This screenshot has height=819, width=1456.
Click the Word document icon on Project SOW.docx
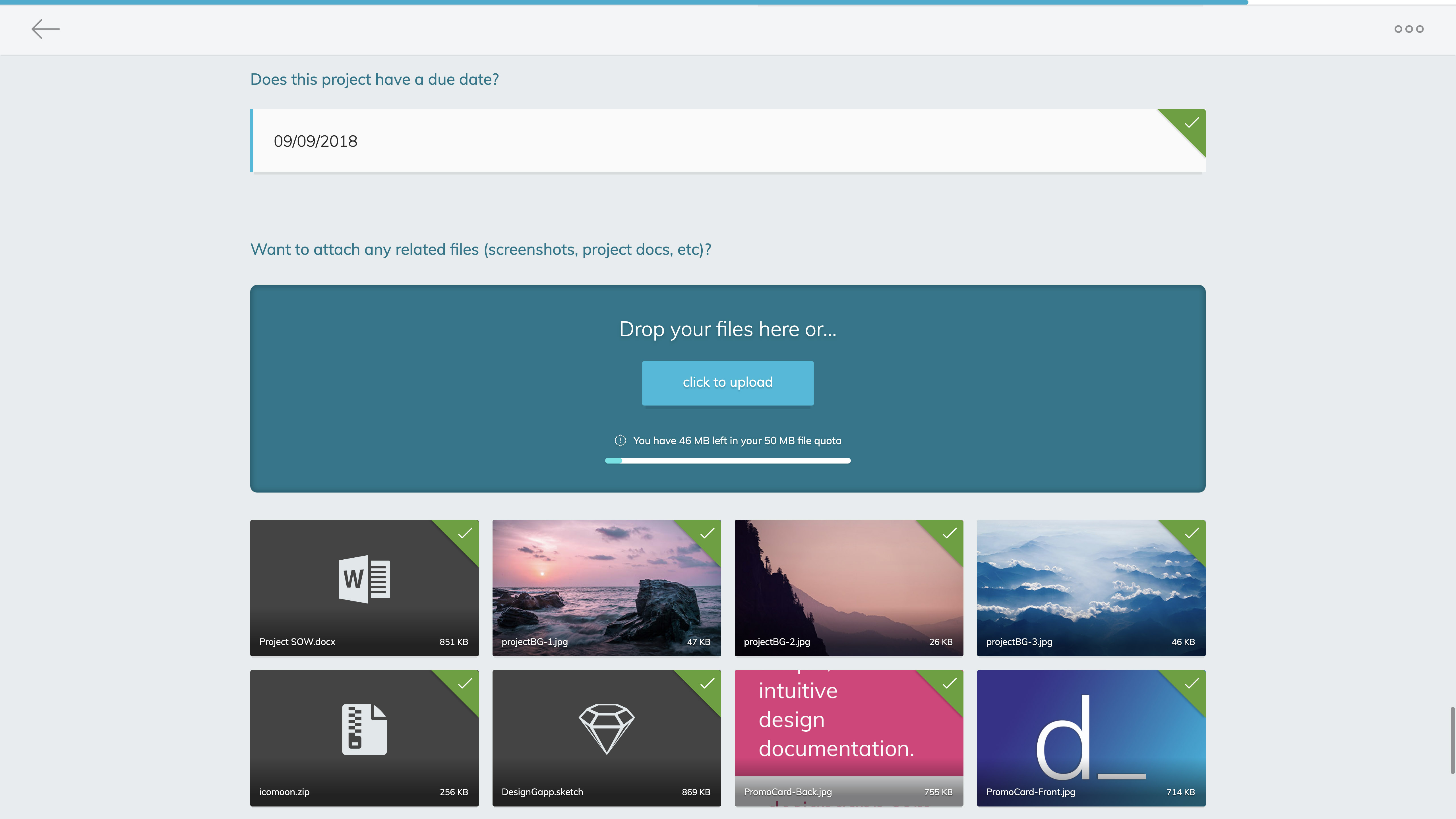pos(365,579)
